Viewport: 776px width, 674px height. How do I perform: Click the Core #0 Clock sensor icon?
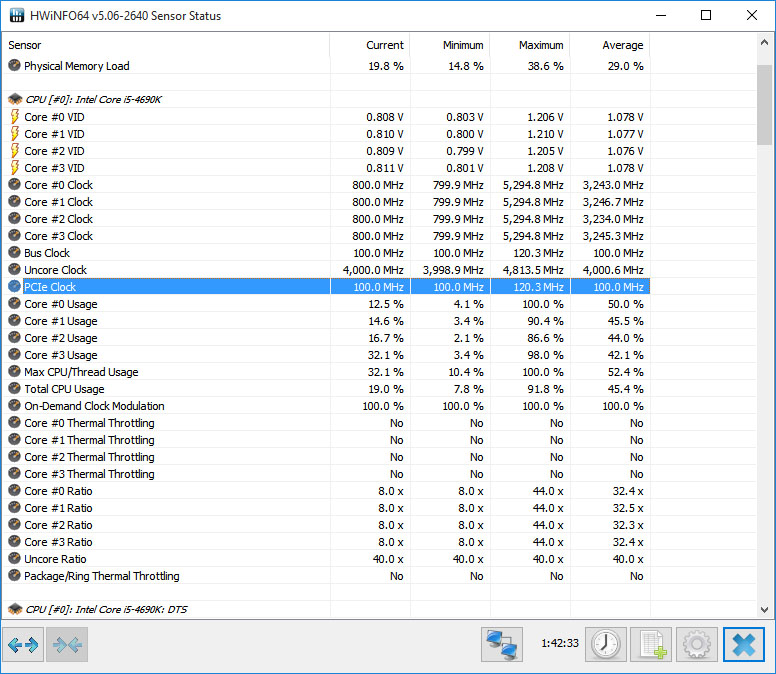[x=15, y=185]
